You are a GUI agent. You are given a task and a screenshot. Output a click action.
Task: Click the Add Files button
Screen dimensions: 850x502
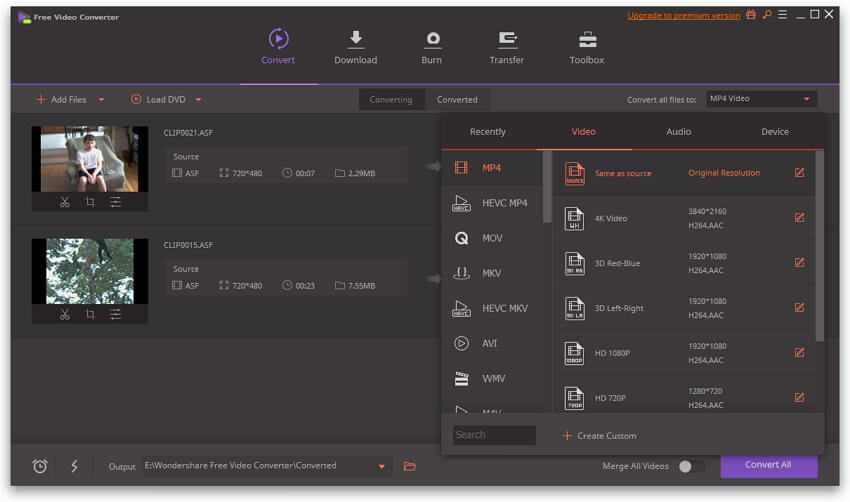61,100
